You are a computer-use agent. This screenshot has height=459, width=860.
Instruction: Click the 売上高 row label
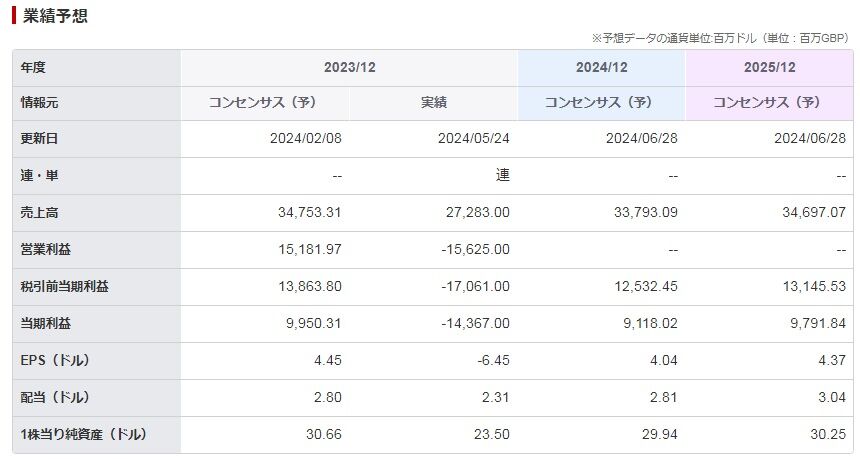[39, 213]
